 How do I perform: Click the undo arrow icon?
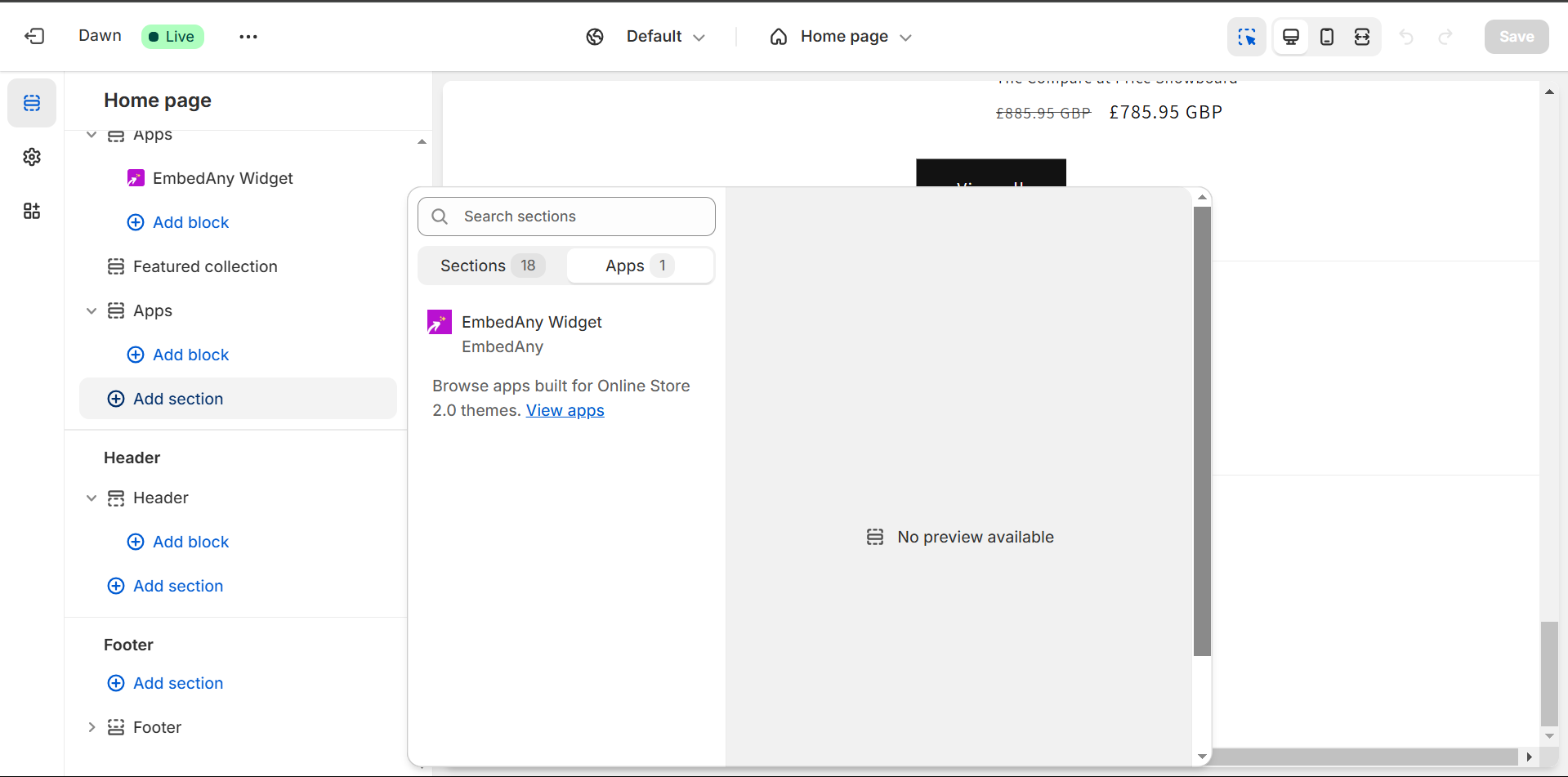(x=1406, y=37)
